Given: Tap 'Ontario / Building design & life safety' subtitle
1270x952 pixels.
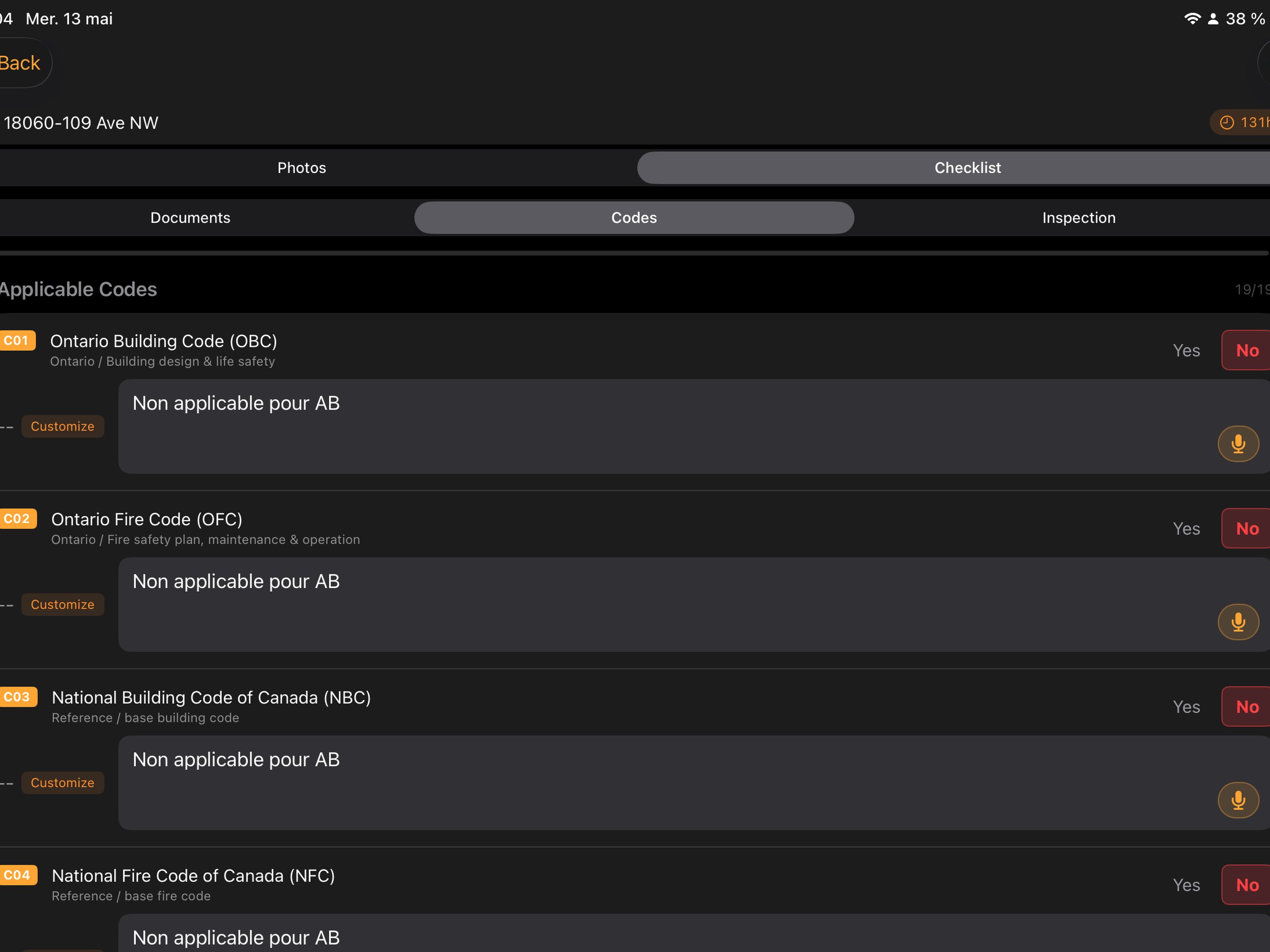Looking at the screenshot, I should click(163, 361).
